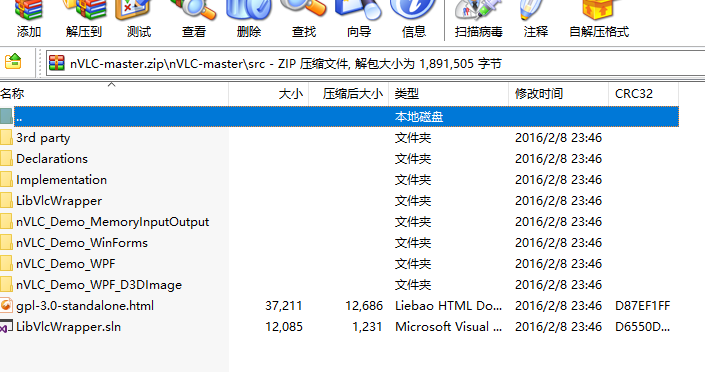This screenshot has height=372, width=705.
Task: Click the Comment (注释) toolbar icon
Action: [x=535, y=19]
